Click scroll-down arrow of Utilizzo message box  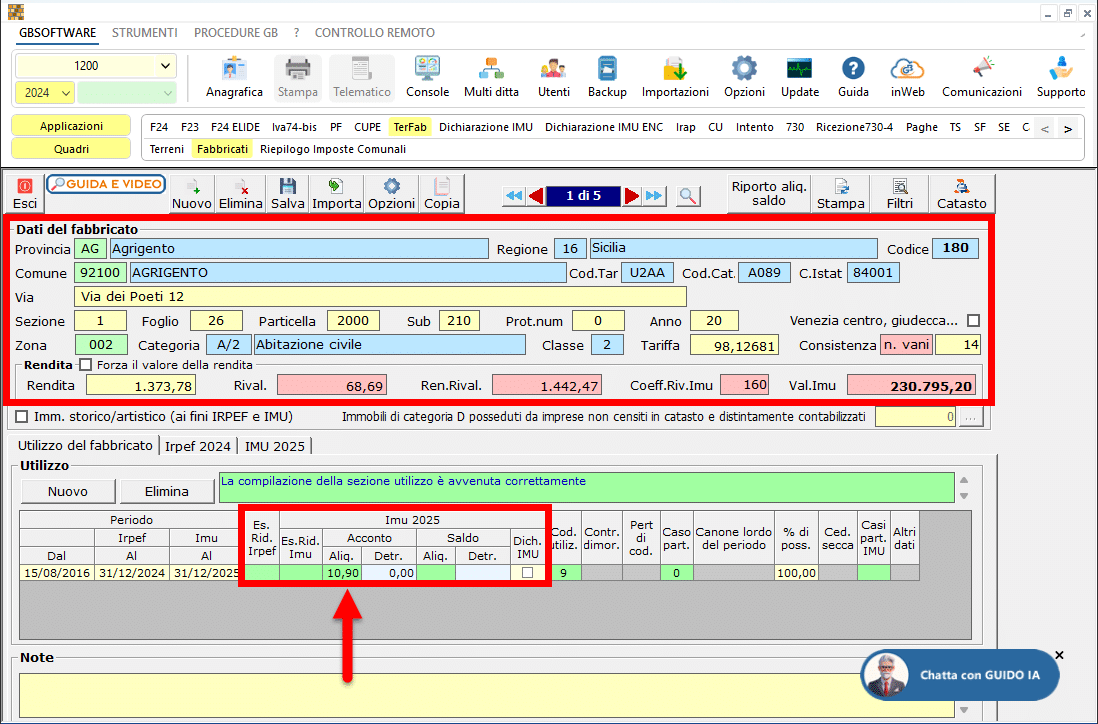(x=964, y=496)
